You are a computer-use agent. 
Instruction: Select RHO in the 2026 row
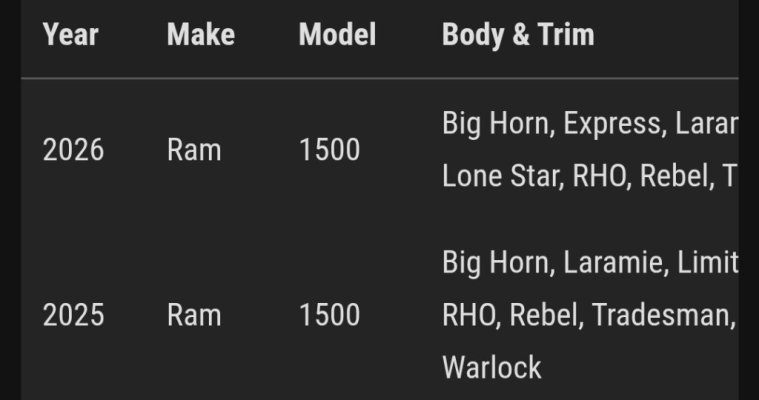599,175
